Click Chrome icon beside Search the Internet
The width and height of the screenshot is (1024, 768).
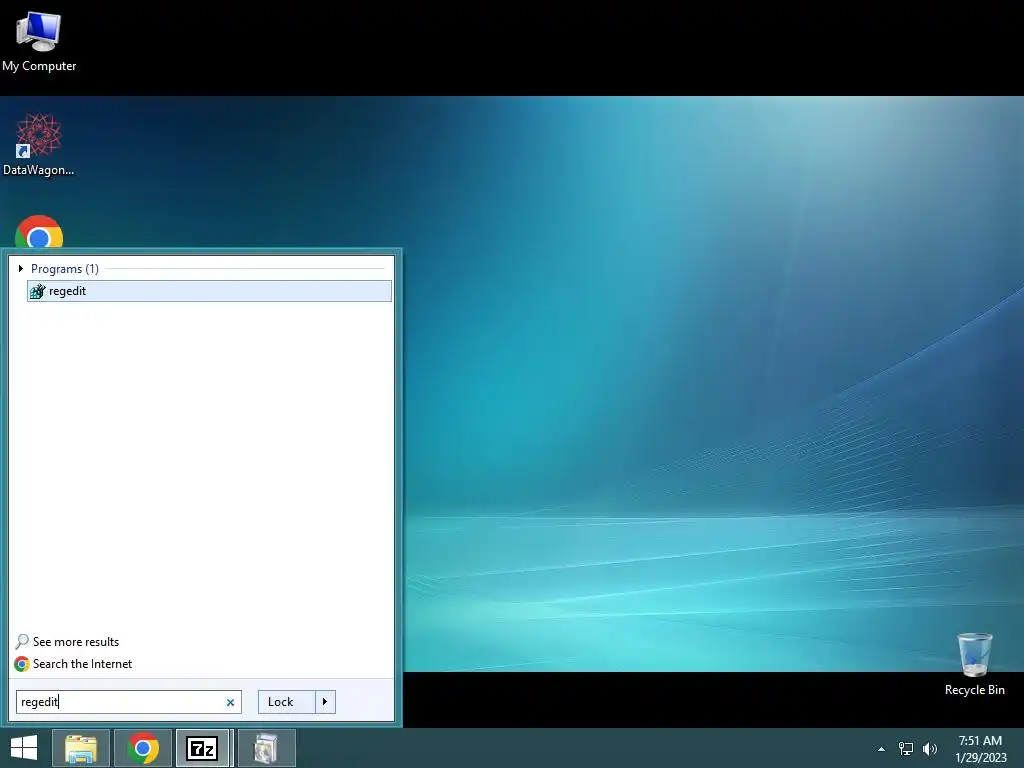[22, 664]
